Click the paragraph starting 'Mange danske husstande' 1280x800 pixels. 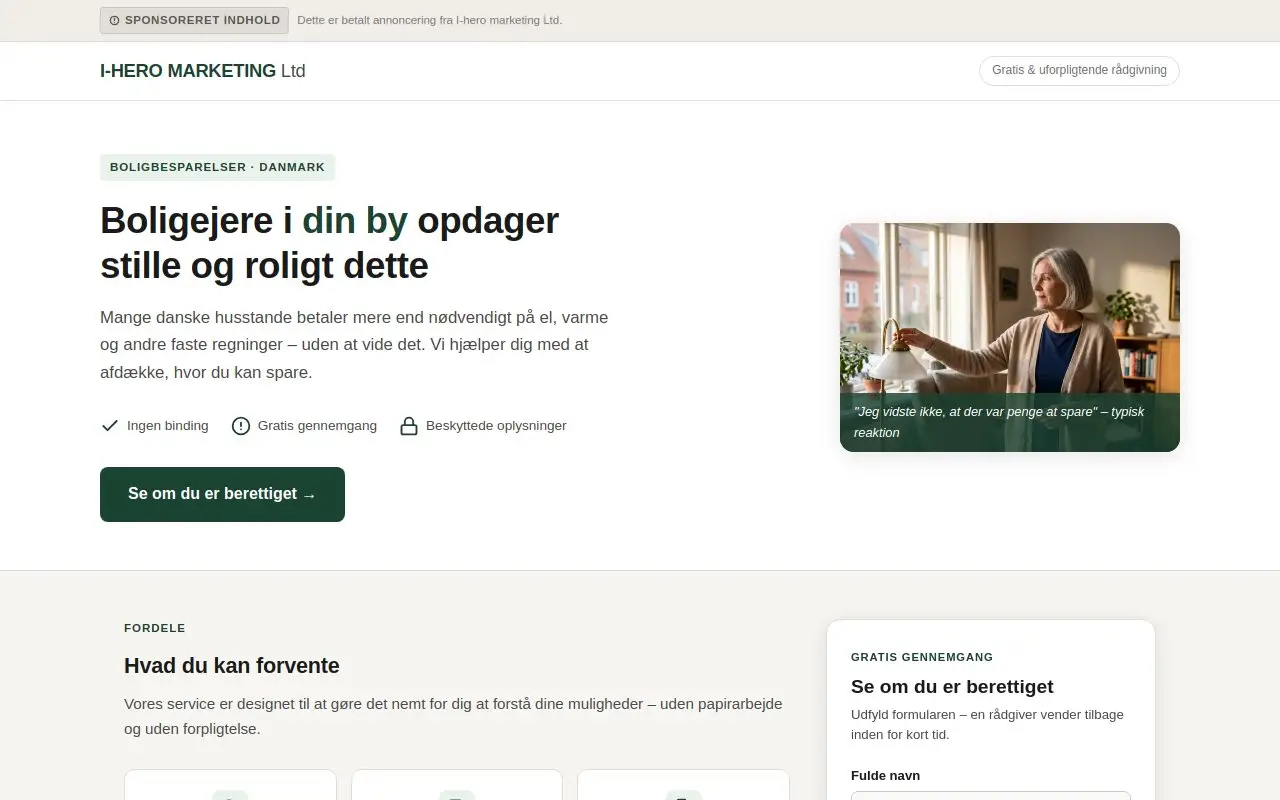354,345
